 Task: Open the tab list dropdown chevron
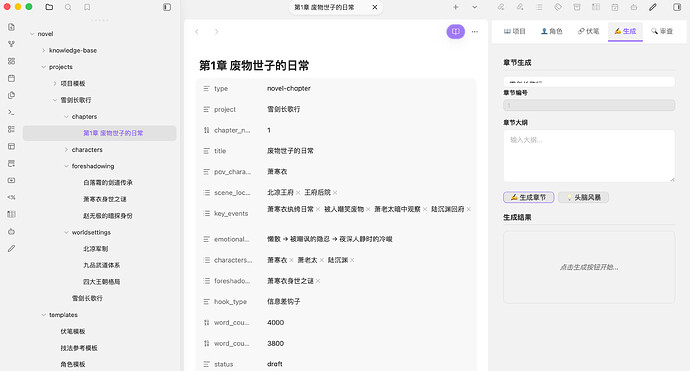pyautogui.click(x=474, y=7)
